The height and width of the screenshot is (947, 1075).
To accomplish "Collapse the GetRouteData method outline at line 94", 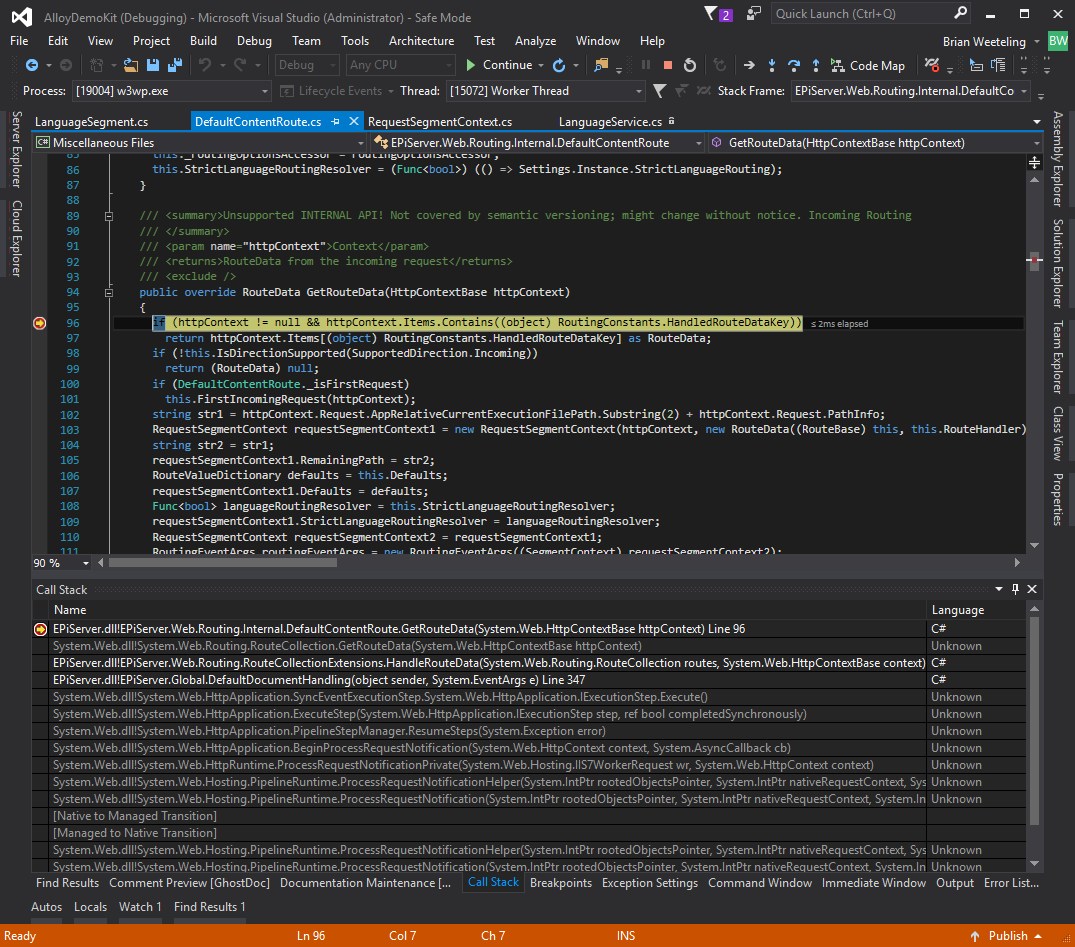I will click(109, 293).
